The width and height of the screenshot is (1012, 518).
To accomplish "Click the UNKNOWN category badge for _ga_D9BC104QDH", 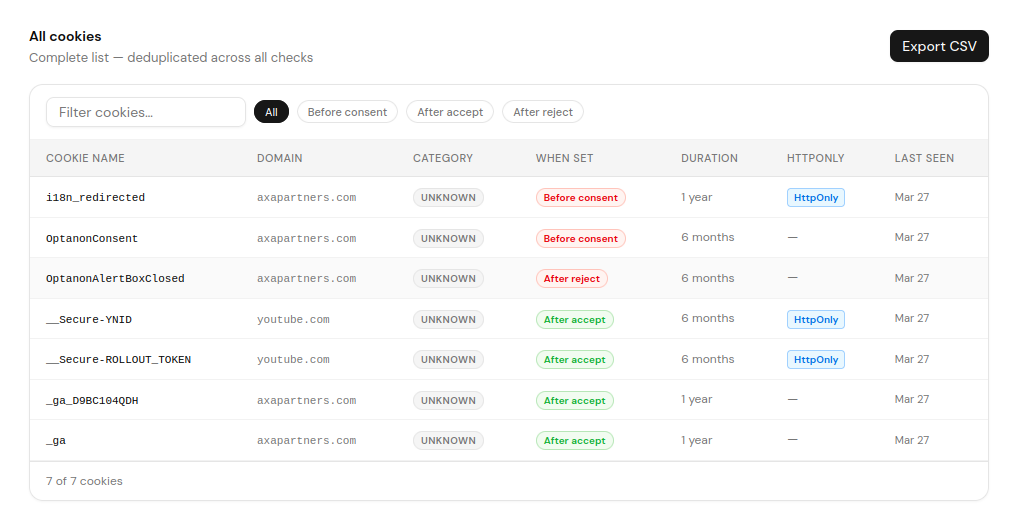I will tap(448, 401).
